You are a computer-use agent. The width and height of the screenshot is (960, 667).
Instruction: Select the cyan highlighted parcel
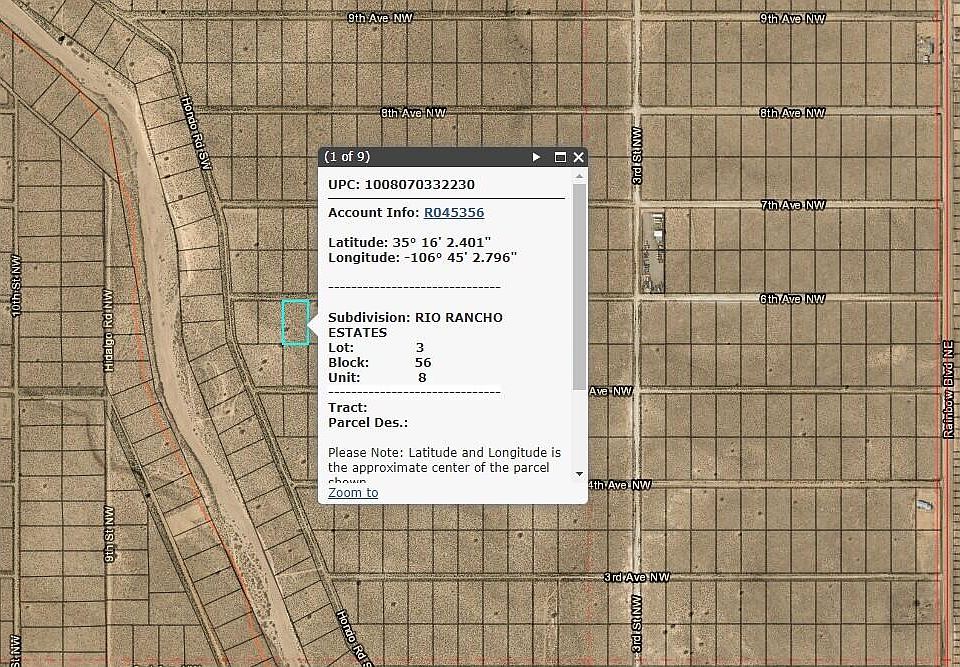click(x=295, y=322)
